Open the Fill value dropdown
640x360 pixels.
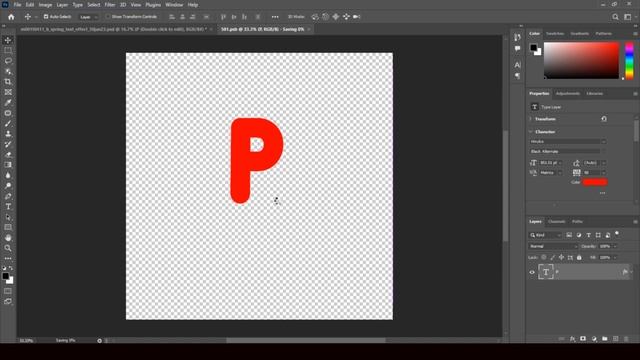(x=615, y=258)
